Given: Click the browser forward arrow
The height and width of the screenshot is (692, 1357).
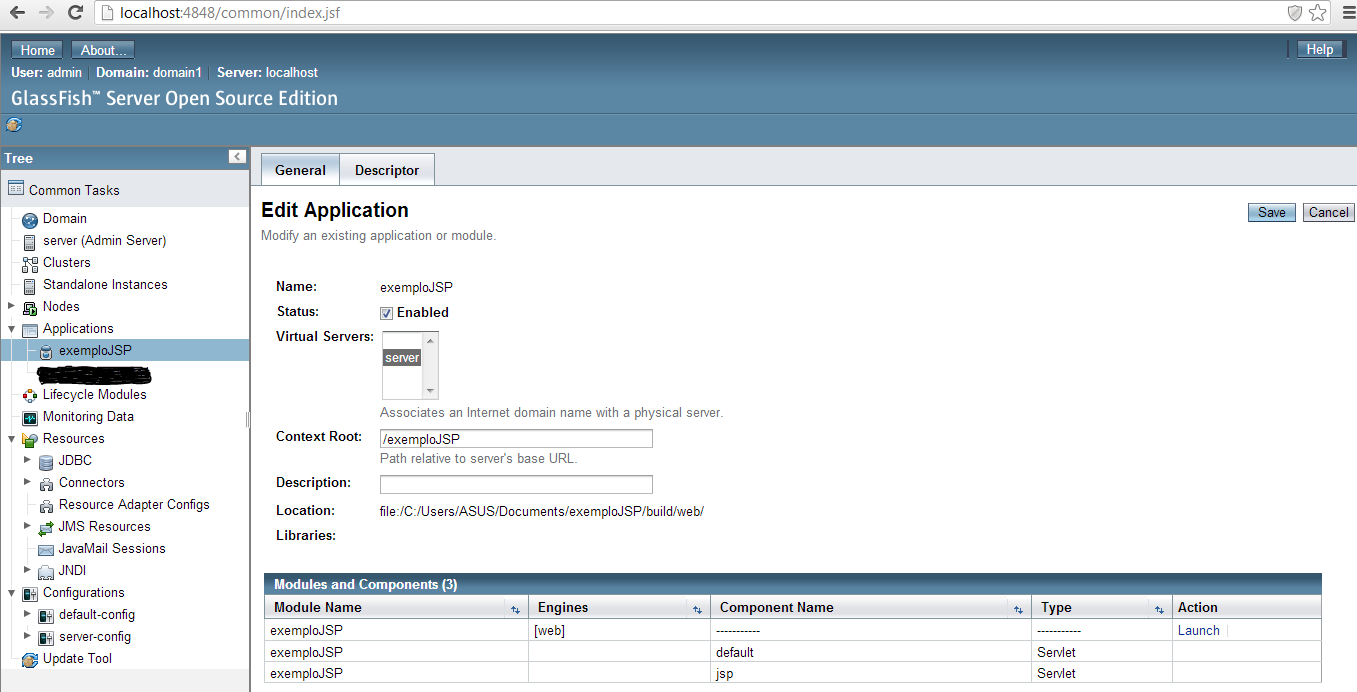Looking at the screenshot, I should pyautogui.click(x=45, y=13).
